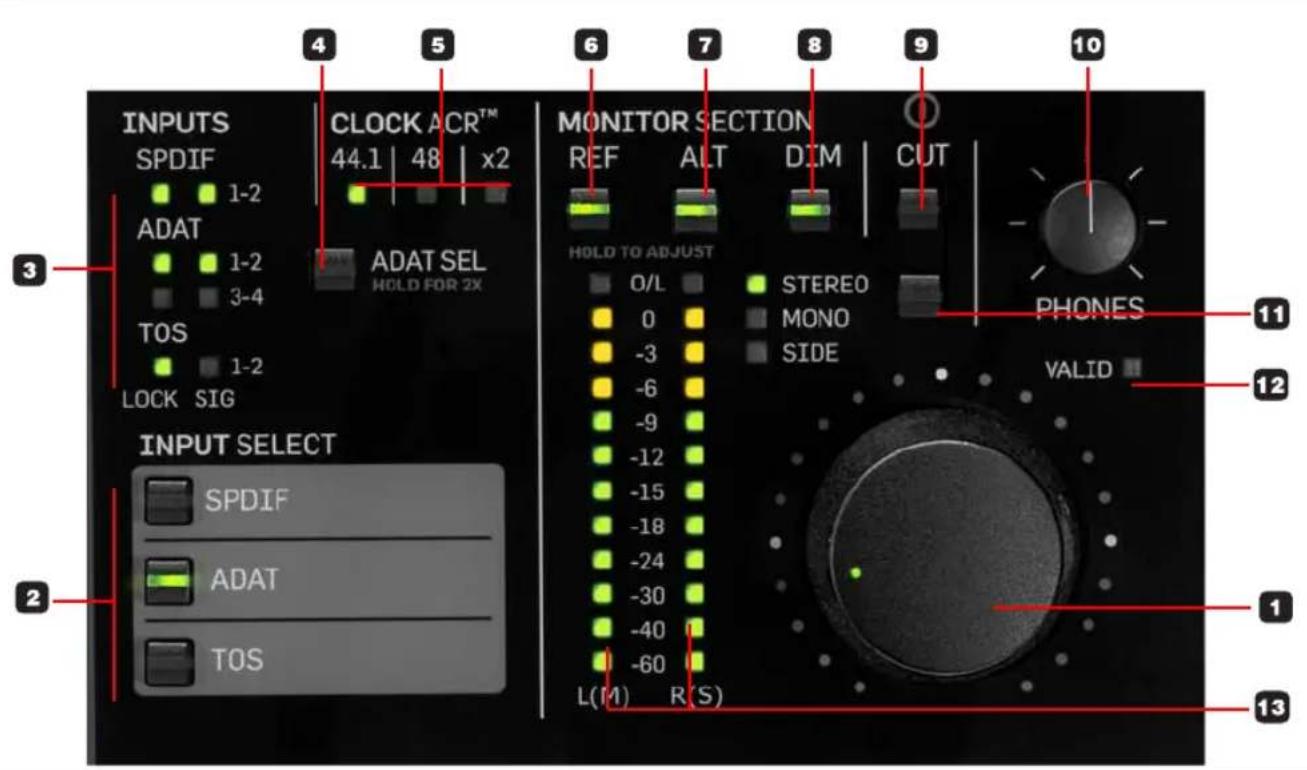The width and height of the screenshot is (1307, 770).
Task: Click the MONITOR SECTION heading
Action: tap(685, 122)
